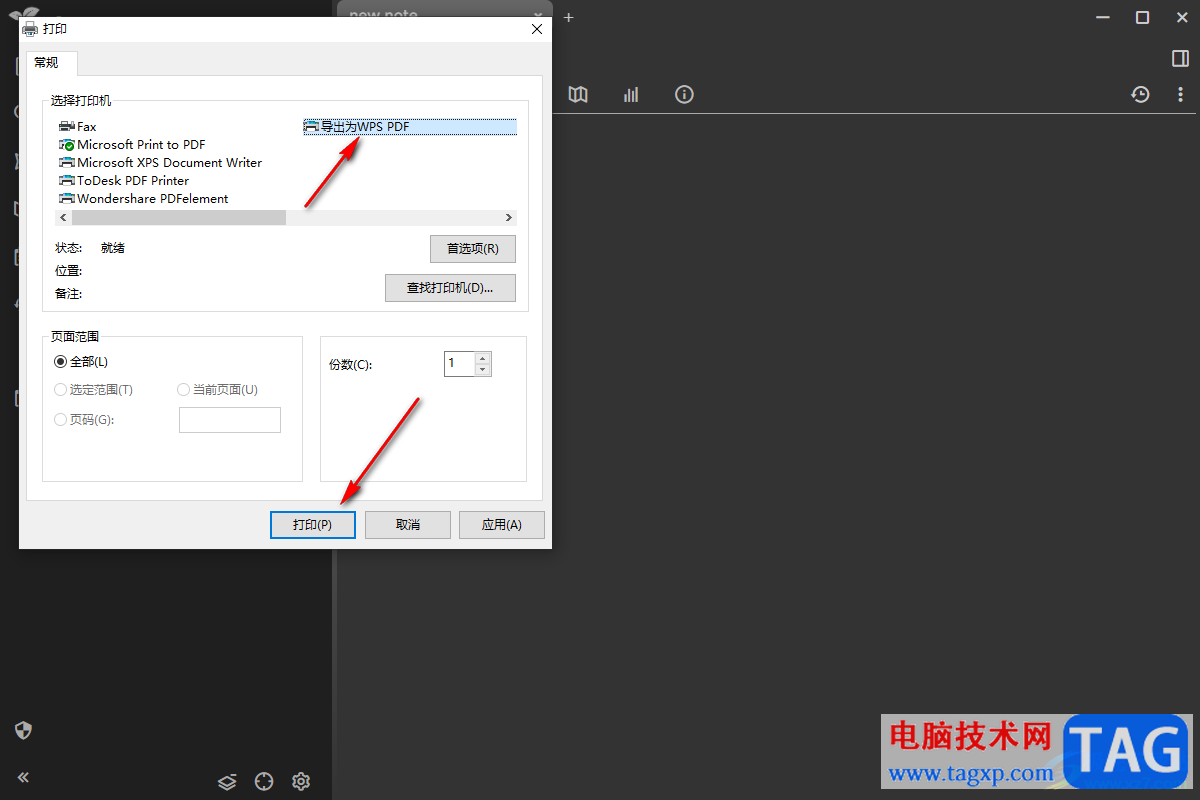Maximize the Trilium app window
The image size is (1200, 800).
(1142, 17)
